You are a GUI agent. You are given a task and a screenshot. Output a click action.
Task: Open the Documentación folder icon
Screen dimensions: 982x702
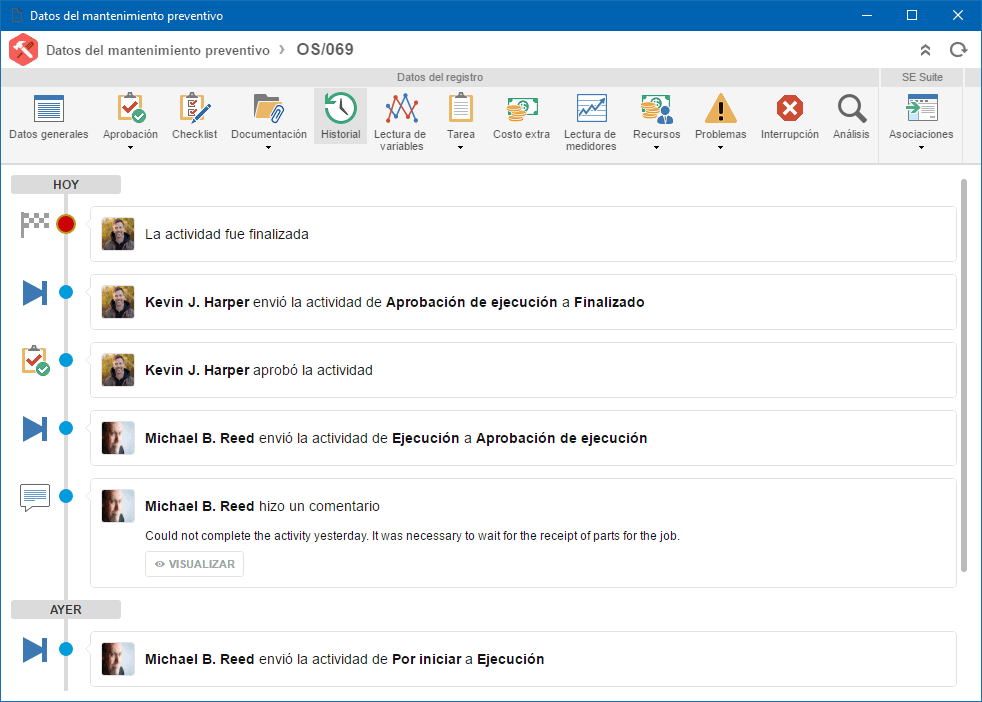(x=268, y=108)
